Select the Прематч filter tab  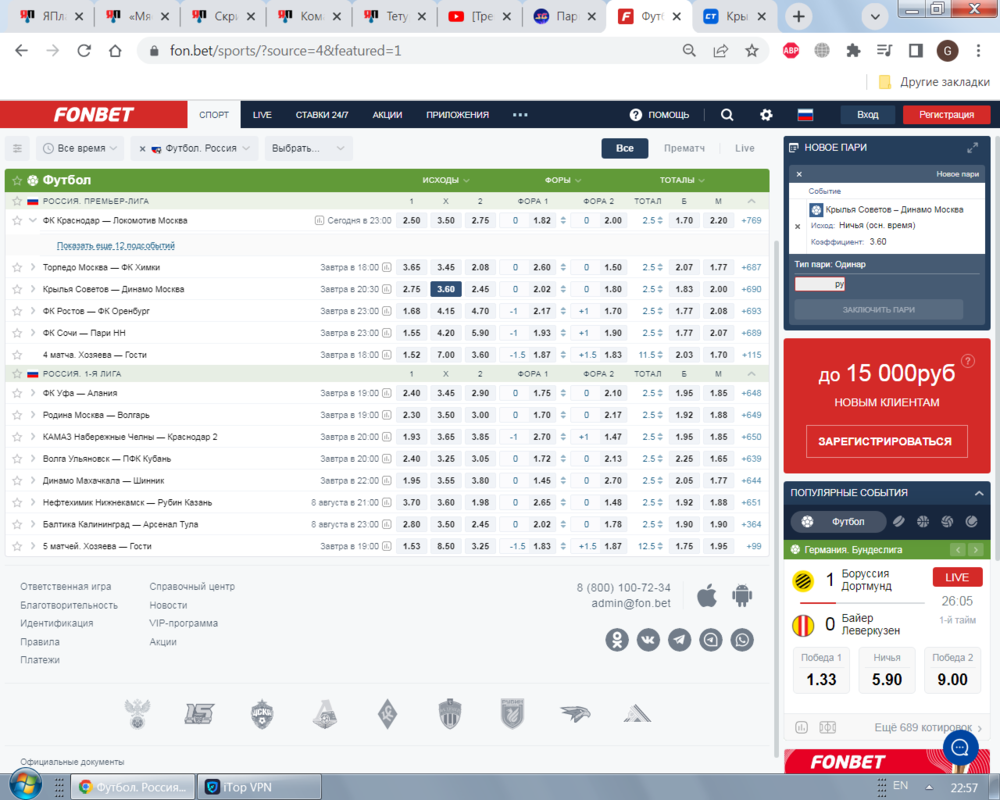(x=684, y=148)
